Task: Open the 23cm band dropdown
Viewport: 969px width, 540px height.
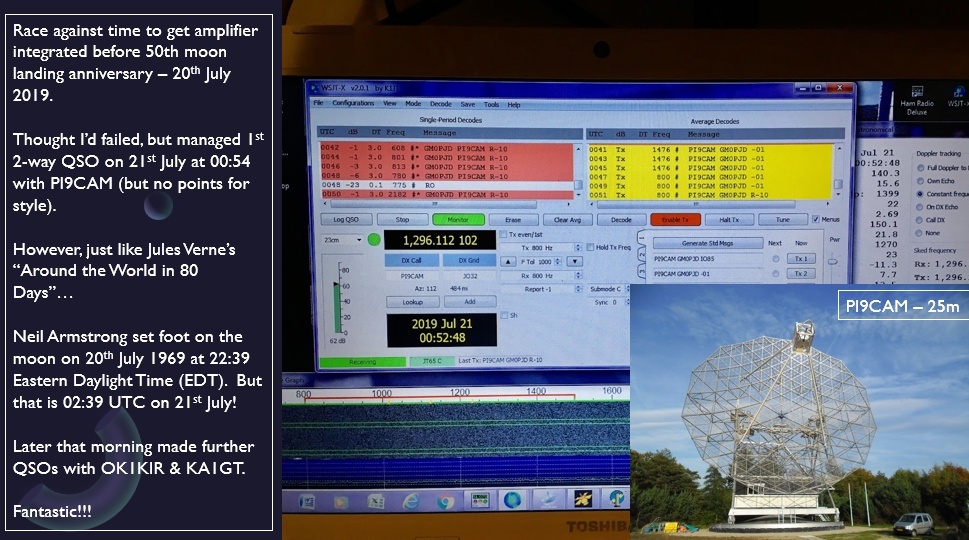Action: pyautogui.click(x=343, y=240)
